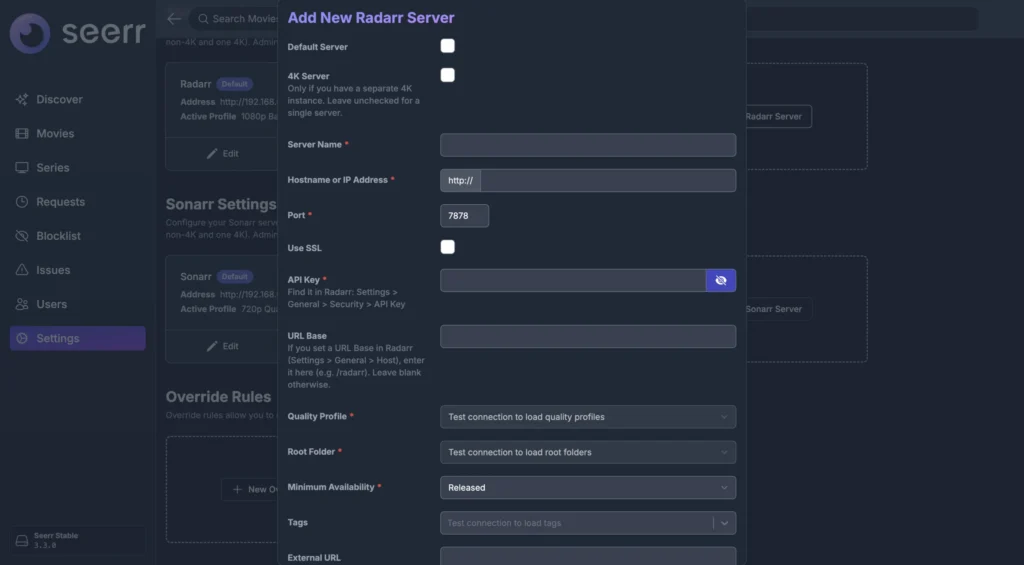This screenshot has height=565, width=1024.
Task: Click the Override Rules heading
Action: tap(218, 396)
